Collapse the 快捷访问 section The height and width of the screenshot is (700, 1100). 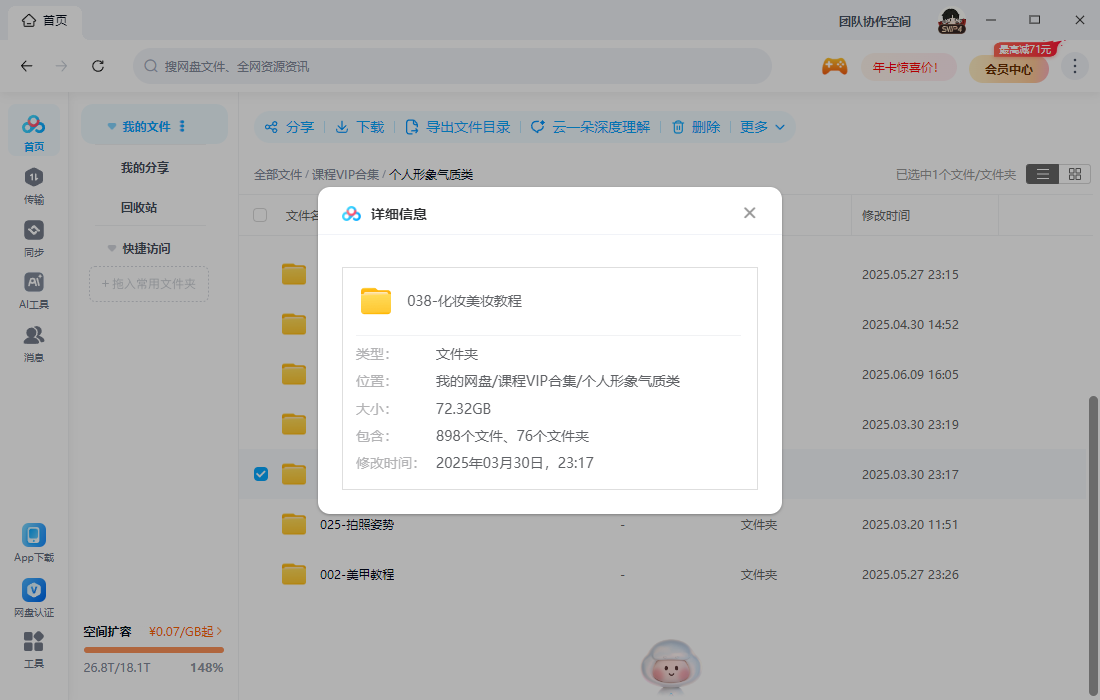(112, 248)
